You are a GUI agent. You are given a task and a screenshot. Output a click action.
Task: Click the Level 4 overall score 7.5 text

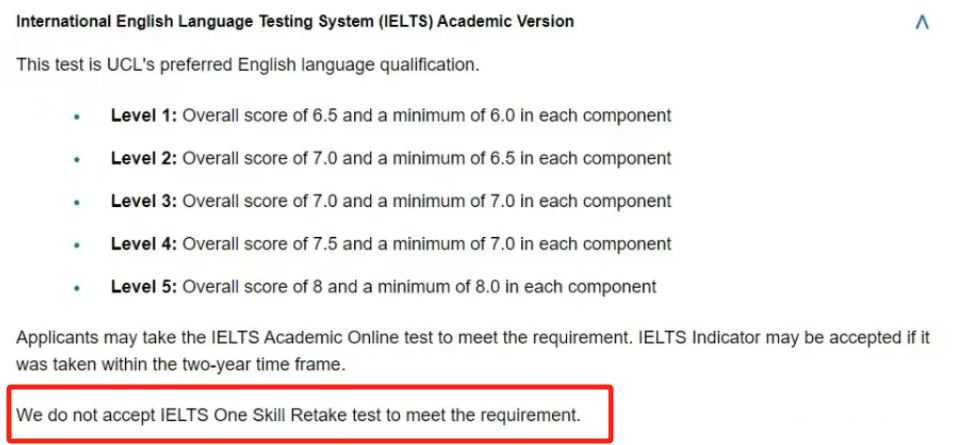coord(260,243)
